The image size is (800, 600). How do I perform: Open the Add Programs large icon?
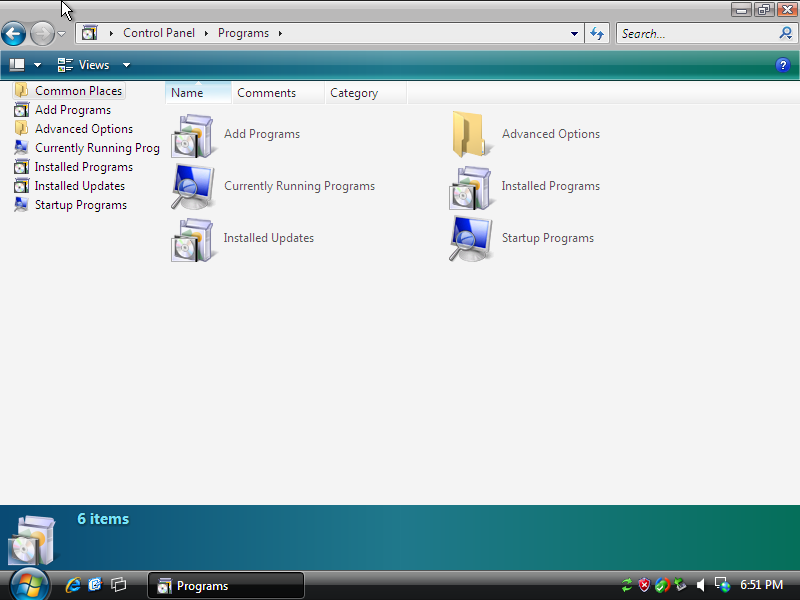point(192,135)
